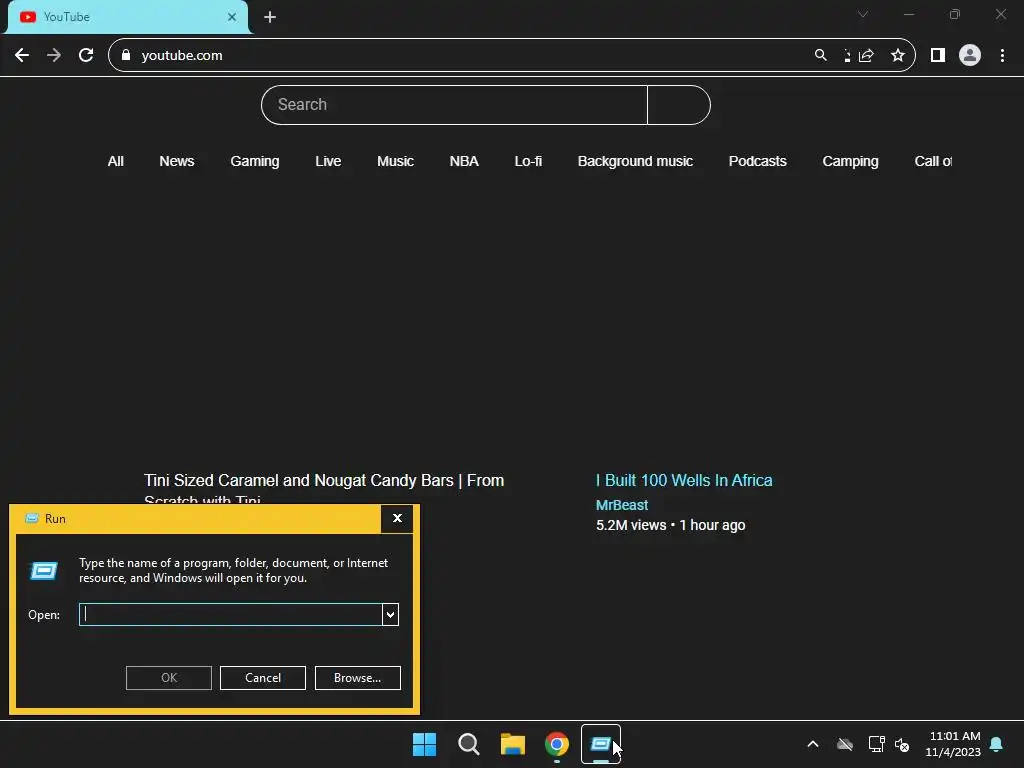This screenshot has width=1024, height=768.
Task: Show hidden system tray icons
Action: click(x=813, y=744)
